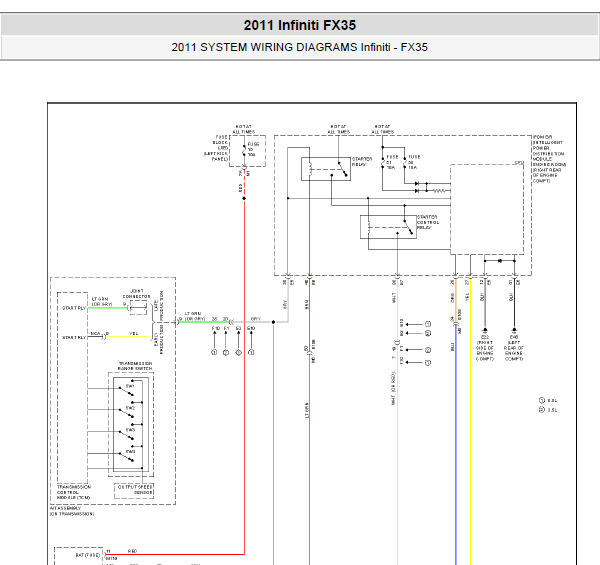The image size is (600, 565).
Task: Select the 'BAT (FUSE)' label at the bottom
Action: click(x=88, y=555)
